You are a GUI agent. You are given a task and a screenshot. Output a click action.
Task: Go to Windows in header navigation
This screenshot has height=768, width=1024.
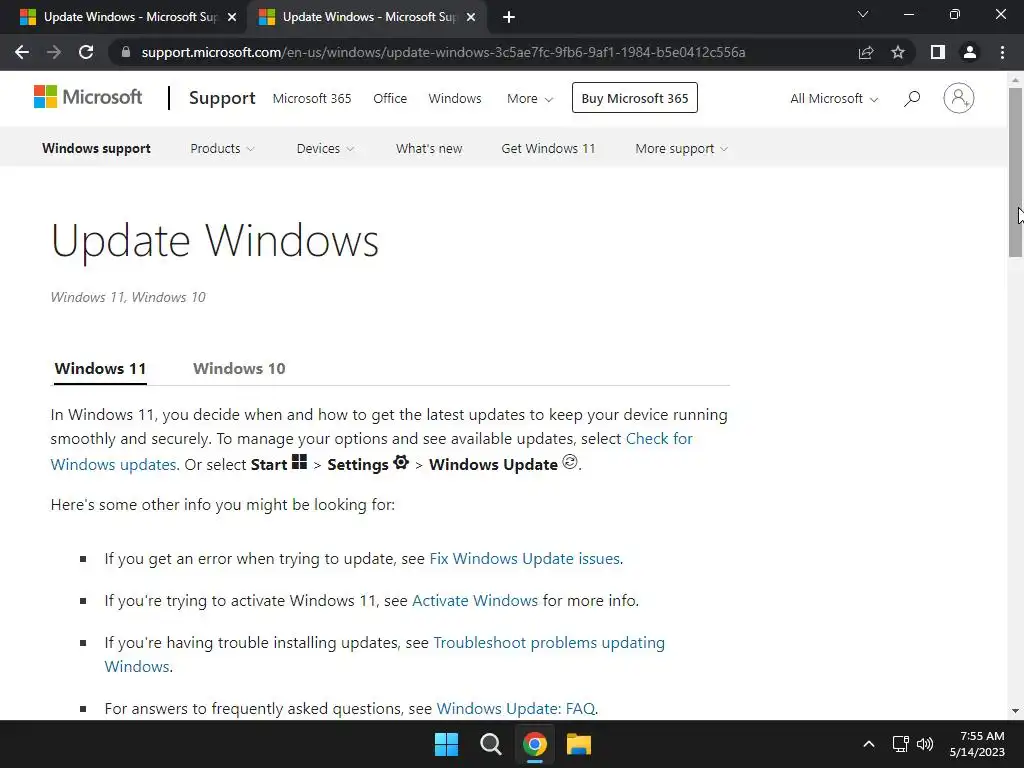coord(455,99)
